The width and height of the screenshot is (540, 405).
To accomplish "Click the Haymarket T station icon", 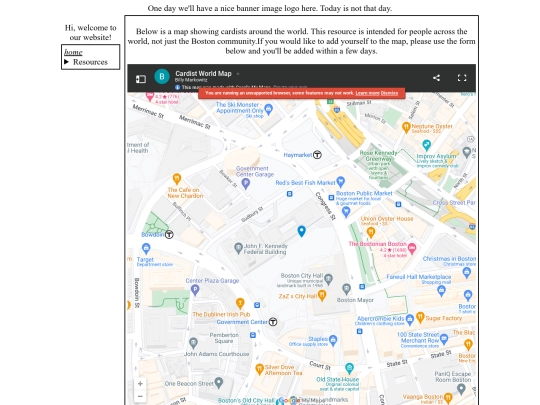I will point(317,155).
